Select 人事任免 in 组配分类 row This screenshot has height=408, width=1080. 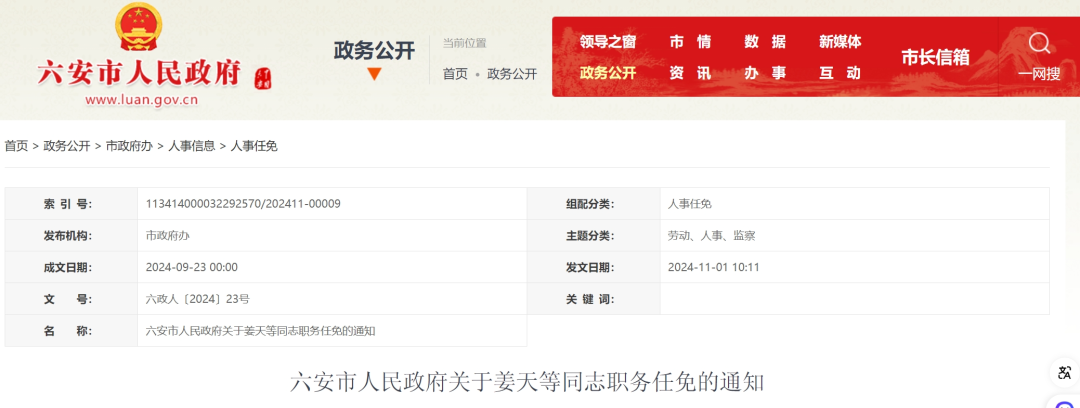click(x=689, y=204)
